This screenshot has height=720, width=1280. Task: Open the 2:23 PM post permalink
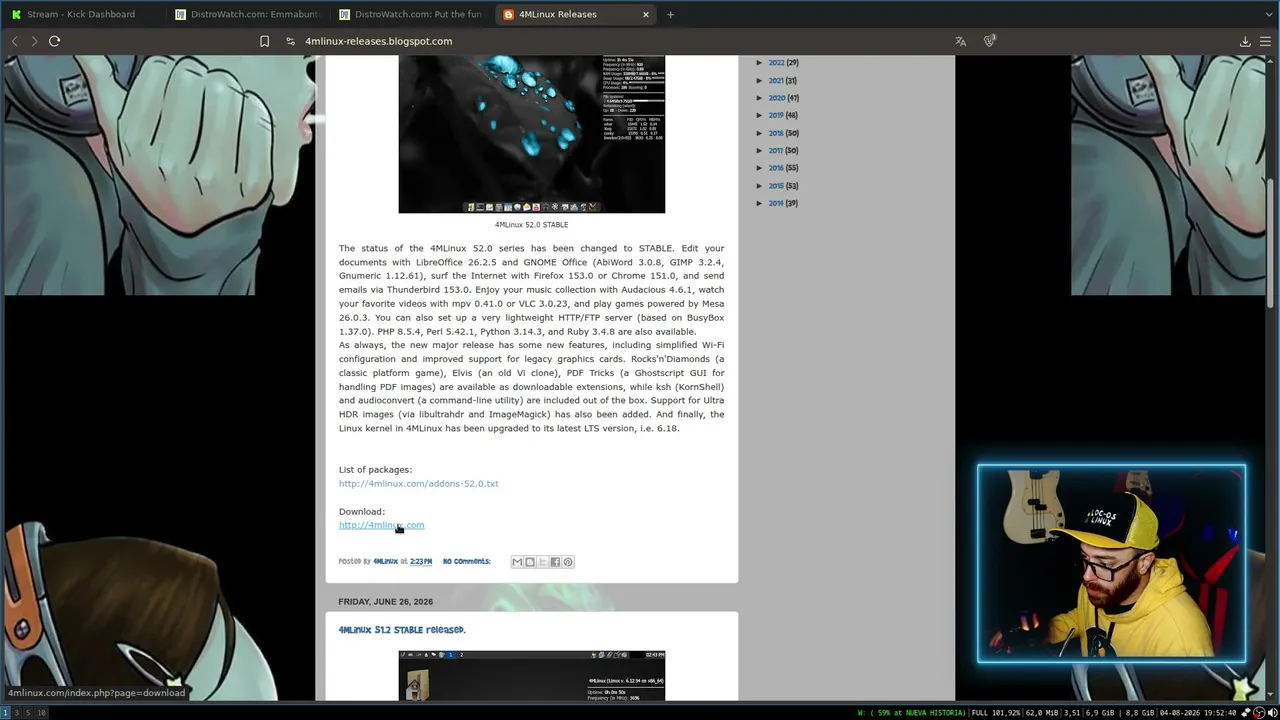[421, 562]
